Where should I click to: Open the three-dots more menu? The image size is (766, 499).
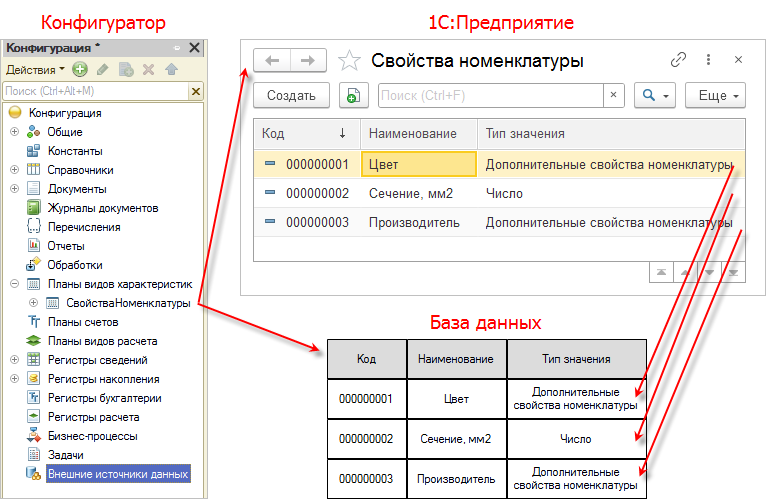[708, 60]
